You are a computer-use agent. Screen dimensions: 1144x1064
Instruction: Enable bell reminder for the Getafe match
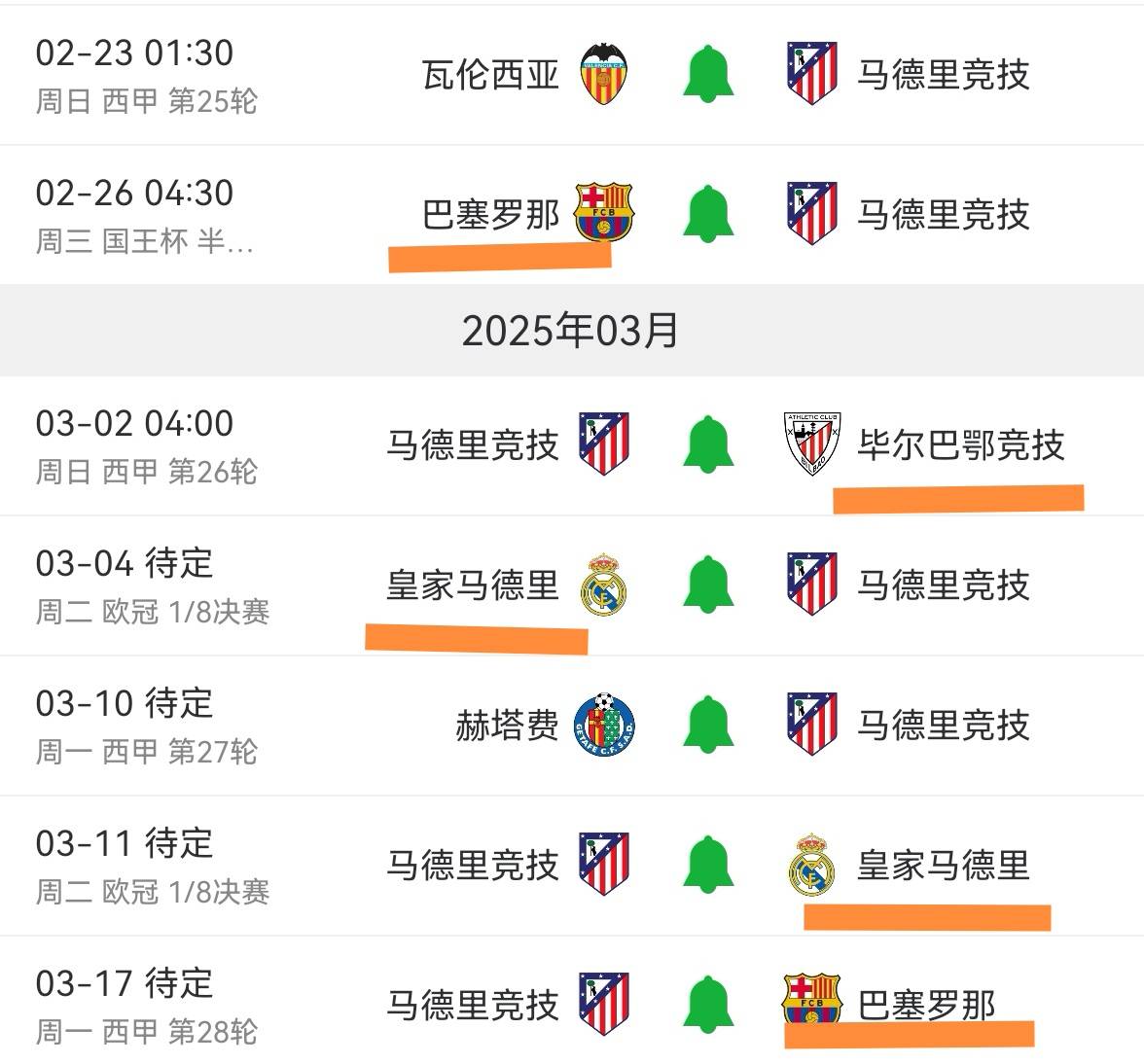point(707,725)
